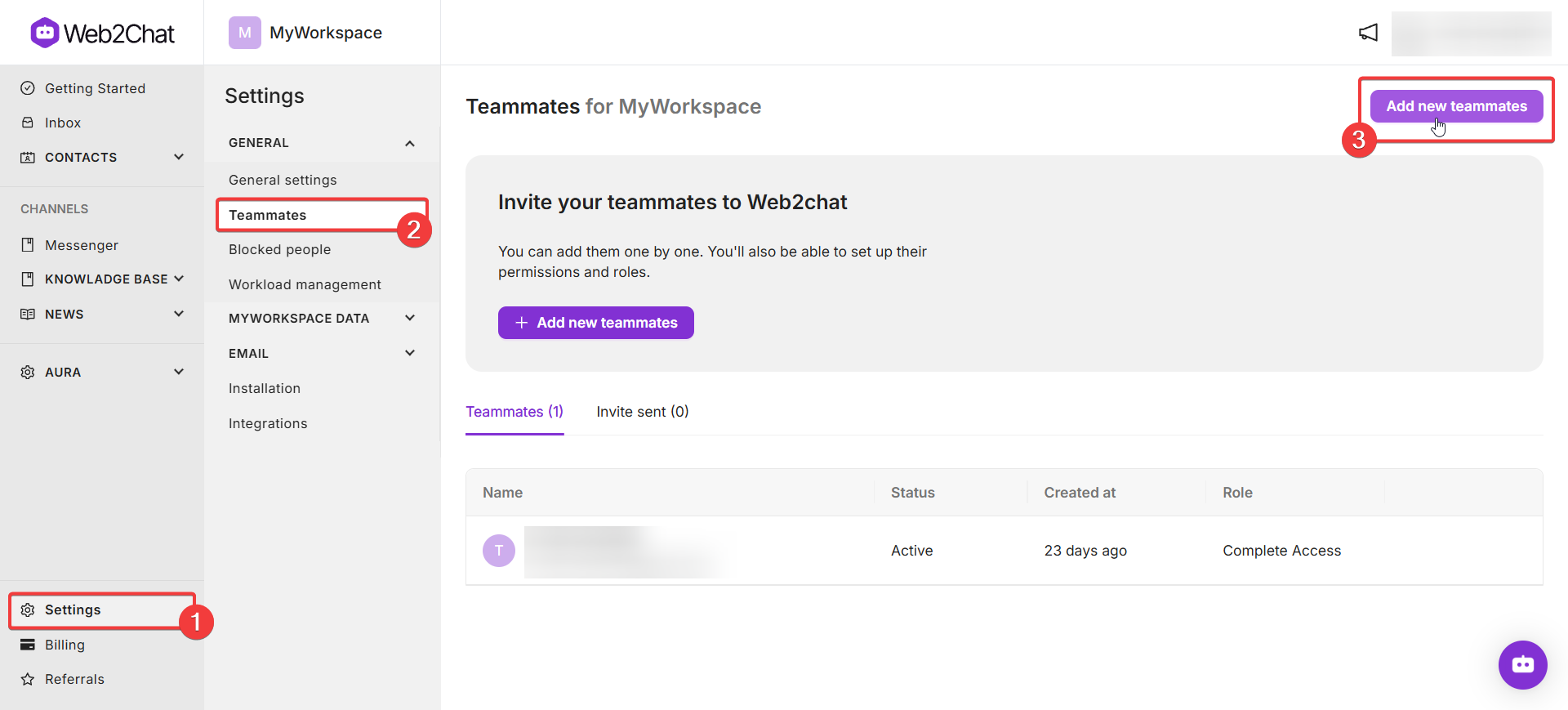Click the Inbox tray icon
Viewport: 1568px width, 710px height.
tap(28, 123)
